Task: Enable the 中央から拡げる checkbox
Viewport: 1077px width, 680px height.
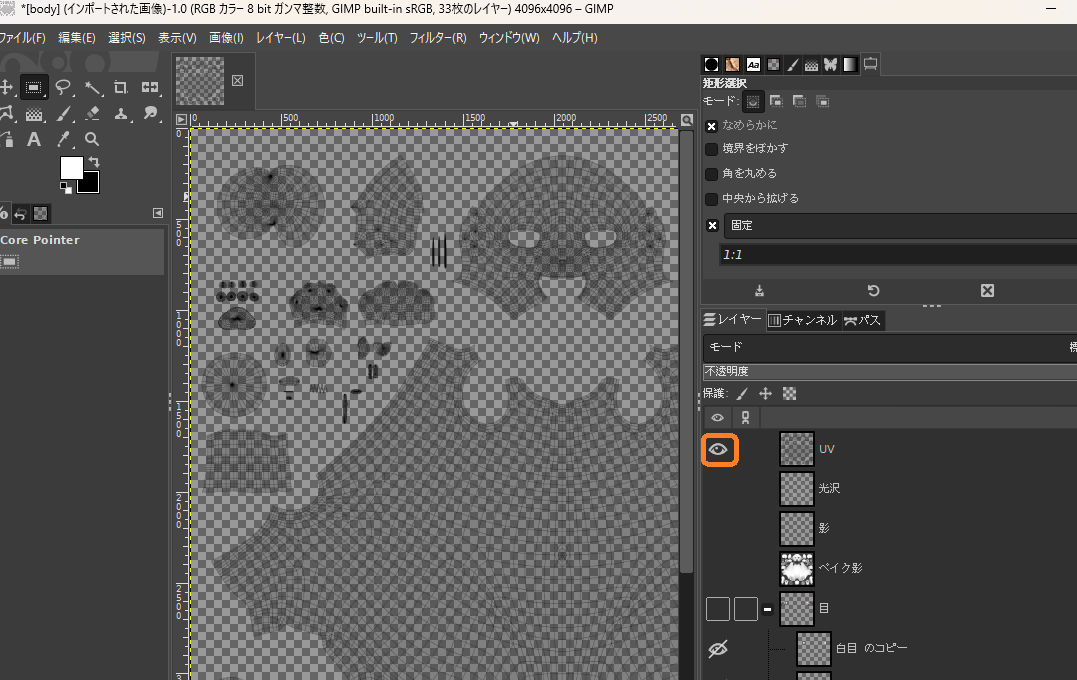Action: 712,199
